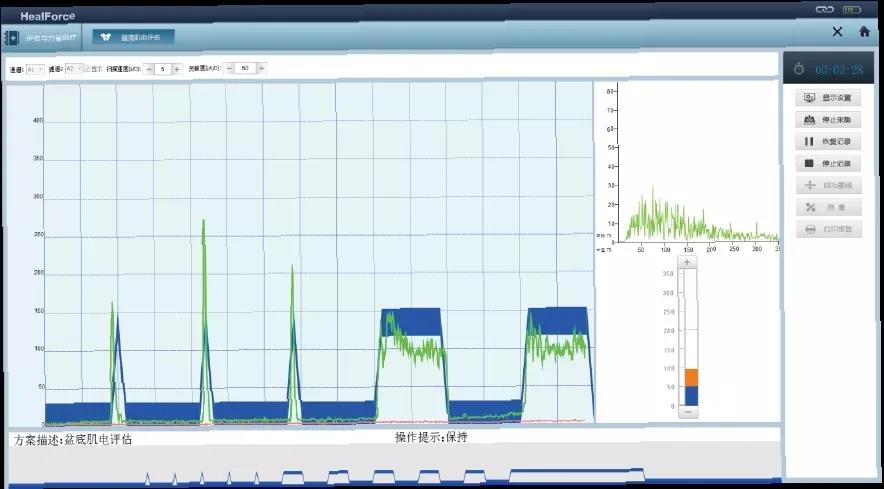Open the 通道2 A2 dropdown
Image resolution: width=884 pixels, height=489 pixels.
(x=74, y=68)
